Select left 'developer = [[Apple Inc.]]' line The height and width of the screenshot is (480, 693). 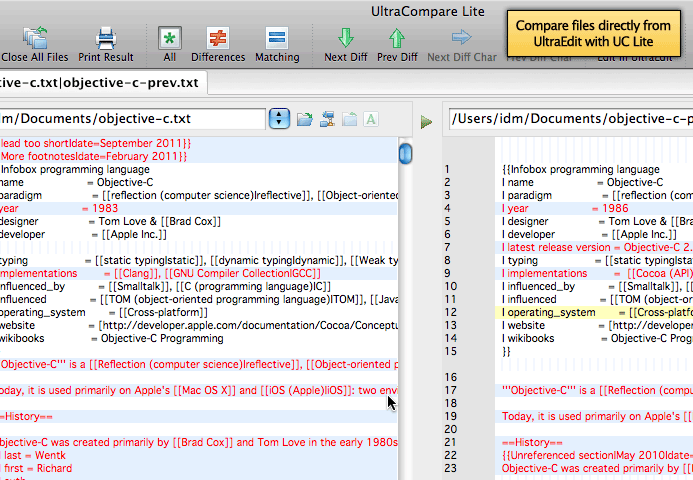[199, 235]
